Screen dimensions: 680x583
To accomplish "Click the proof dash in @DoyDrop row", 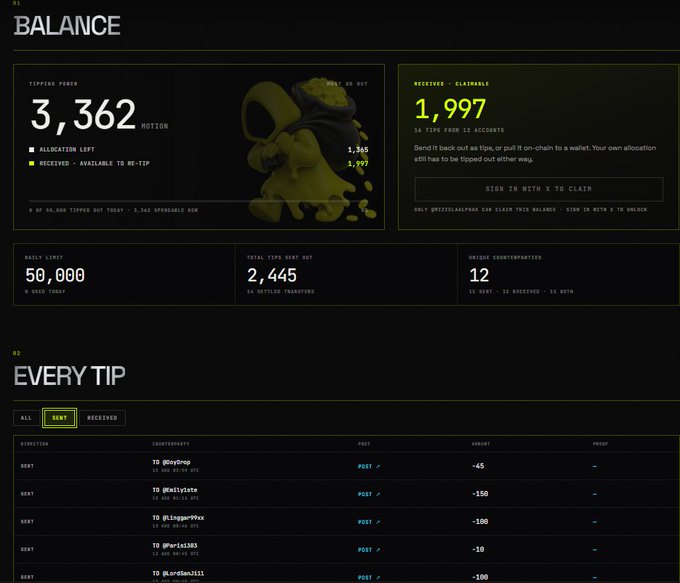I will click(595, 466).
